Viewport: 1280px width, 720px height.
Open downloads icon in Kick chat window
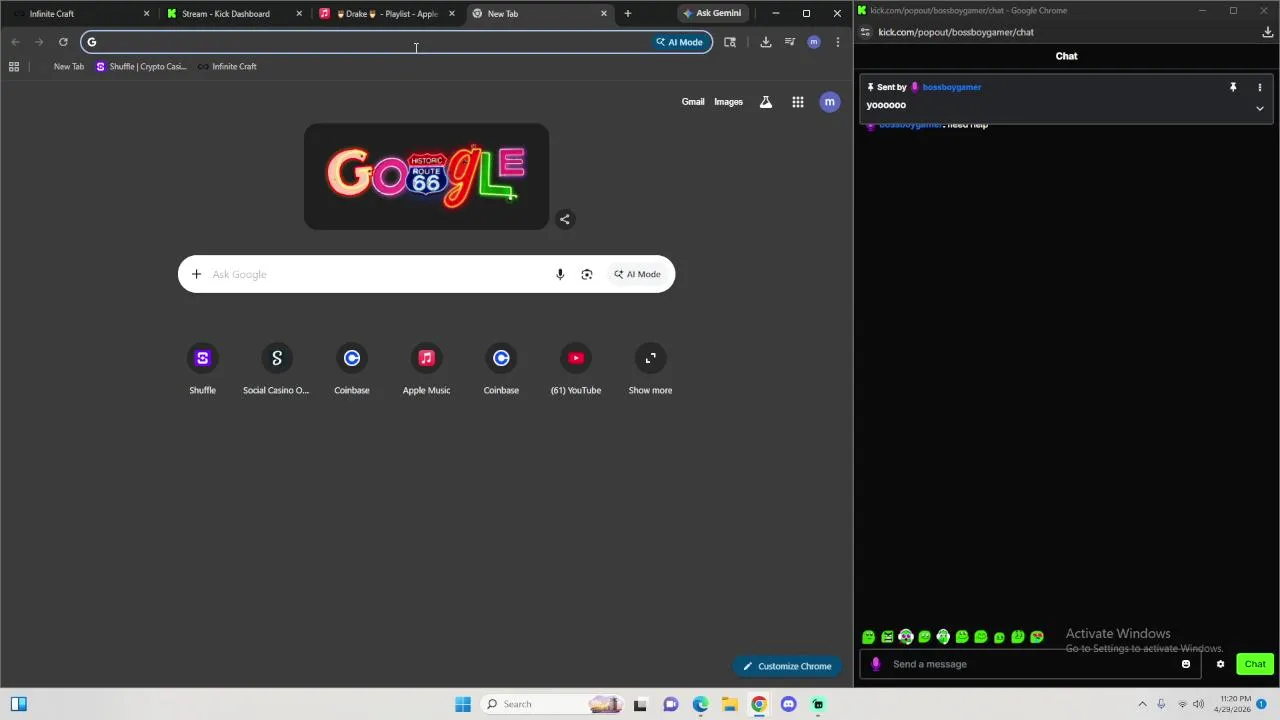coord(1268,32)
